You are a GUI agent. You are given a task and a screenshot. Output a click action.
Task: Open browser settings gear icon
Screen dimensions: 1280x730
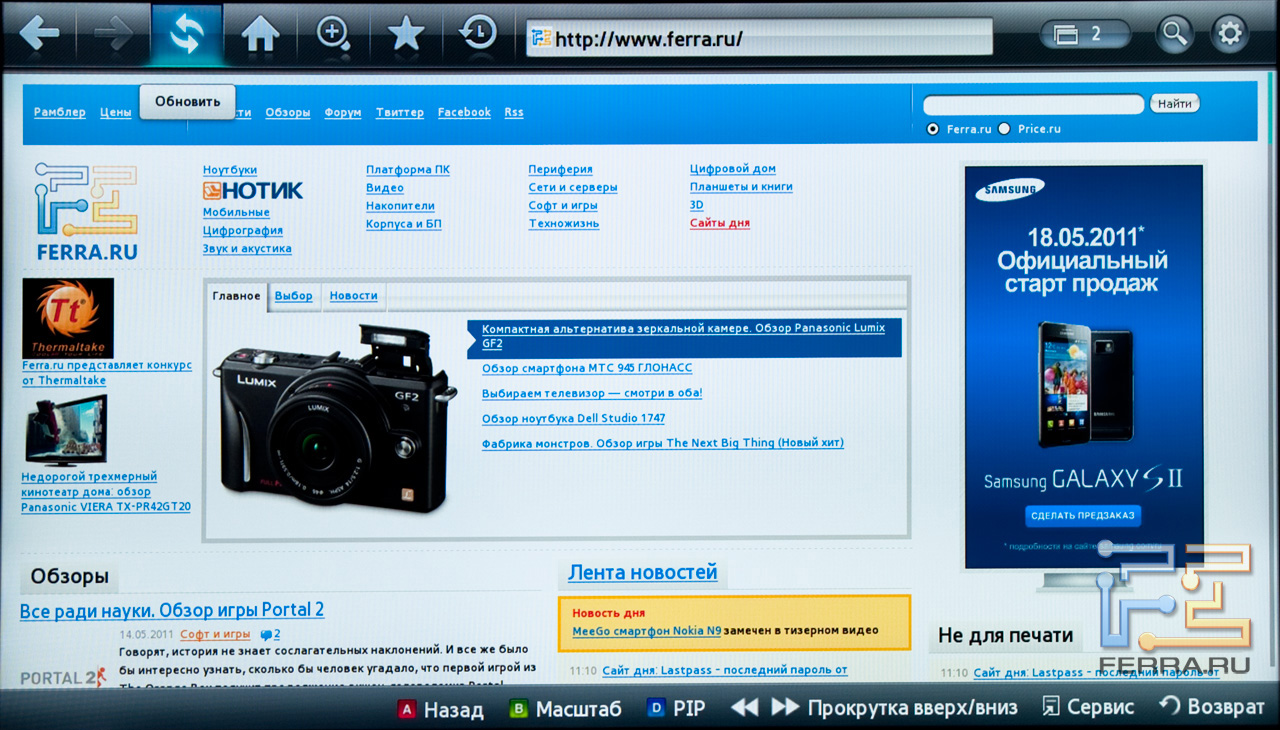[1229, 35]
